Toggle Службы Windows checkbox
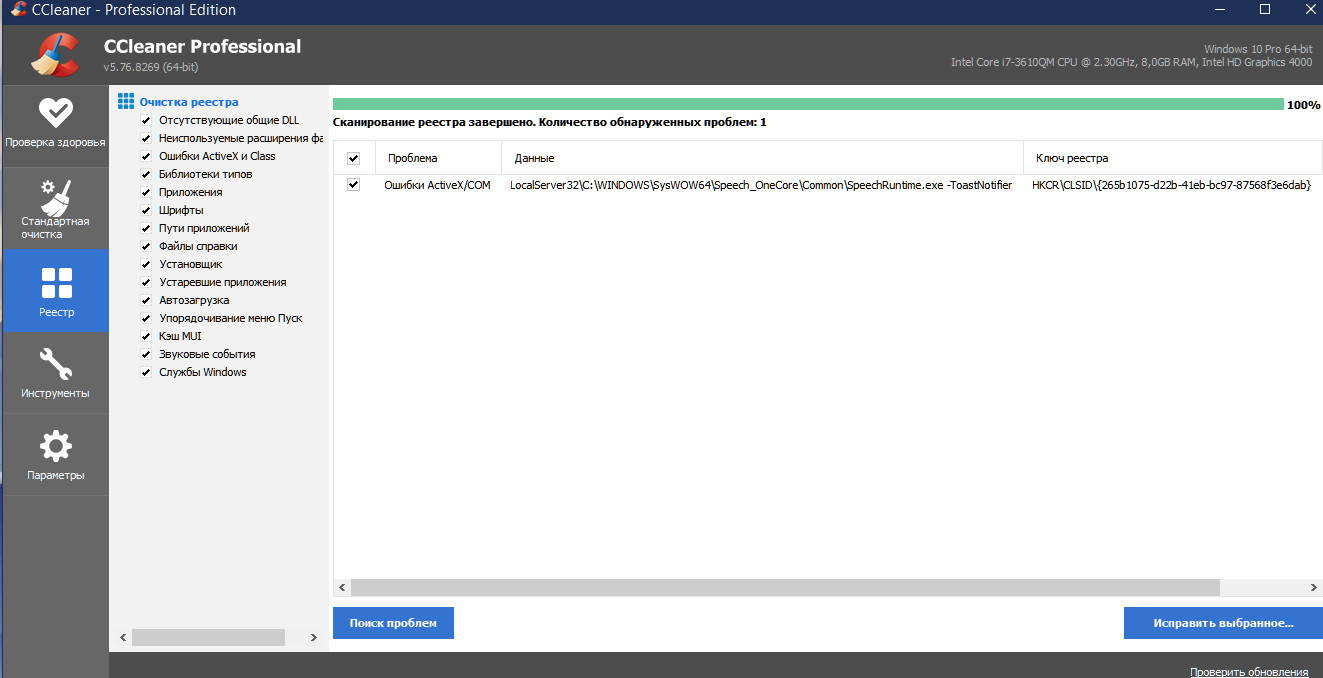The width and height of the screenshot is (1323, 678). (146, 372)
